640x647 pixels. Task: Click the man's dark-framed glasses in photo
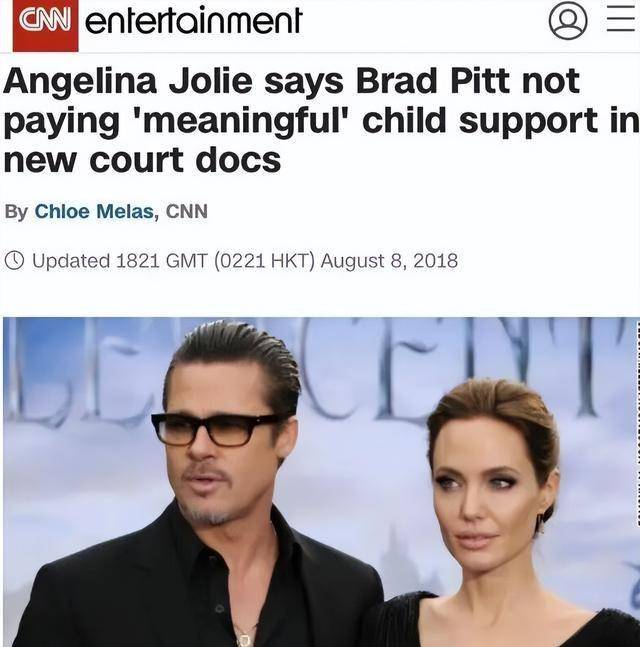(x=215, y=429)
